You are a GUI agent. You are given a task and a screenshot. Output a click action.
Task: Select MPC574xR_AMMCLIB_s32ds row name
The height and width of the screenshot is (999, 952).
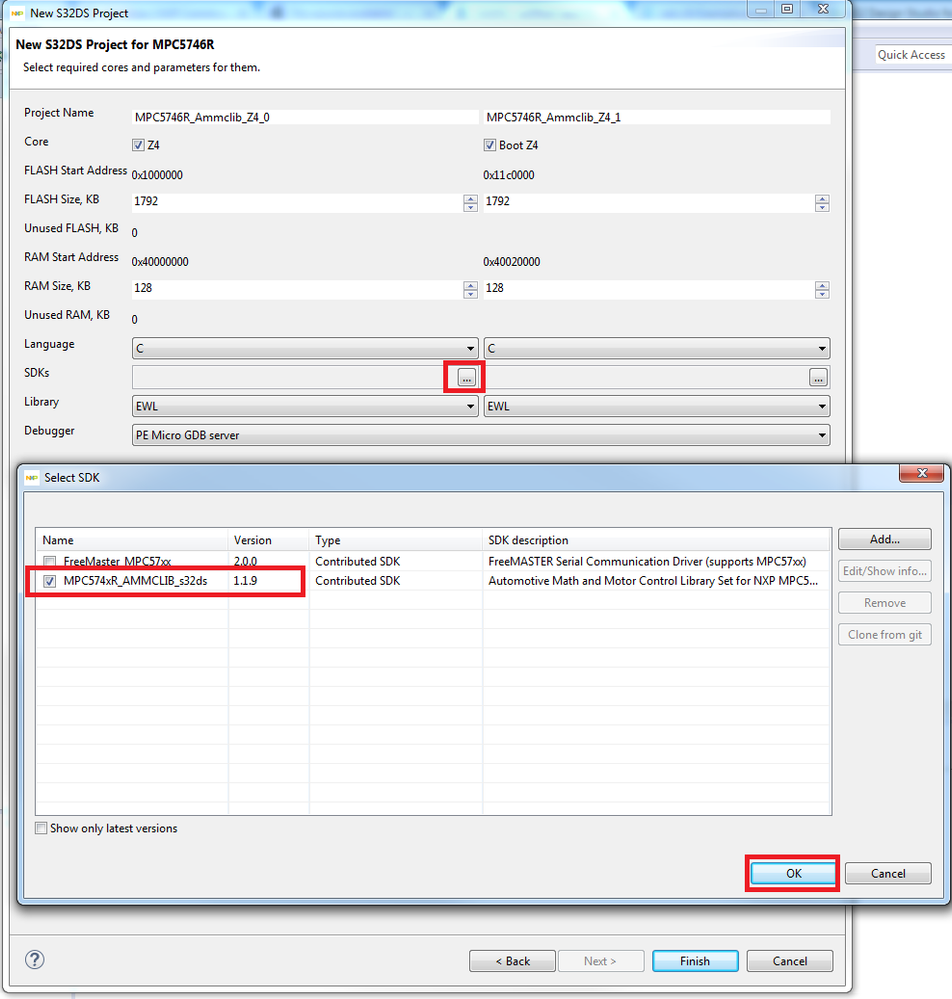[x=135, y=581]
